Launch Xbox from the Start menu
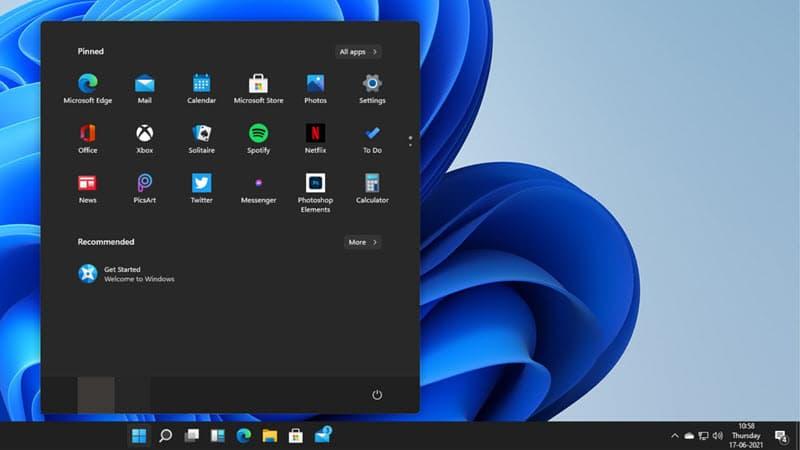Viewport: 800px width, 450px height. [x=145, y=134]
